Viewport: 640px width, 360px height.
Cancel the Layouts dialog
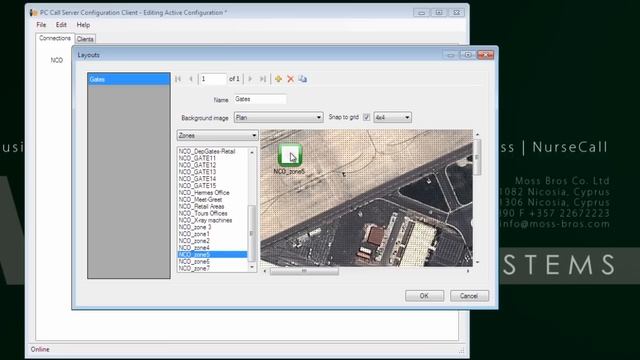pyautogui.click(x=469, y=296)
